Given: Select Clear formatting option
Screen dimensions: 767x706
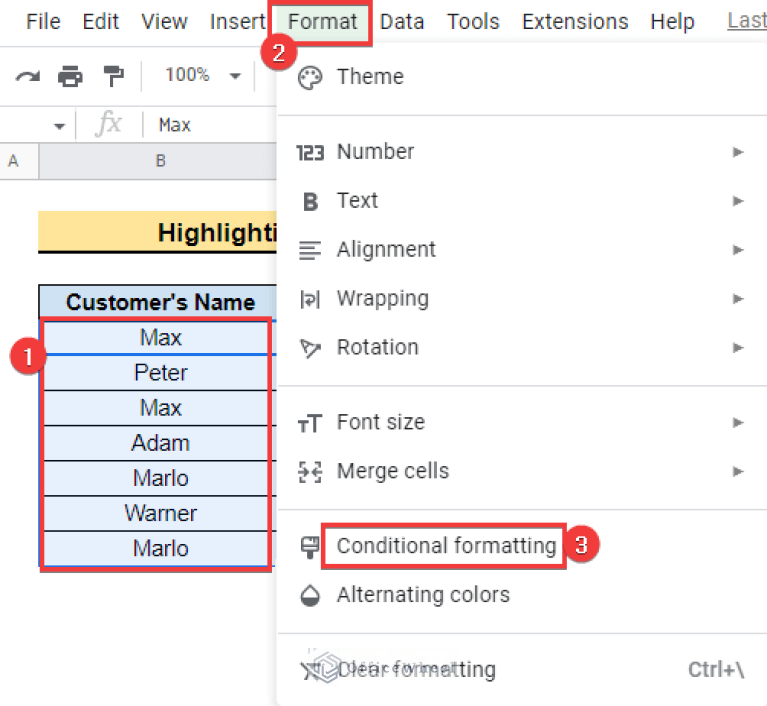Looking at the screenshot, I should pos(415,669).
